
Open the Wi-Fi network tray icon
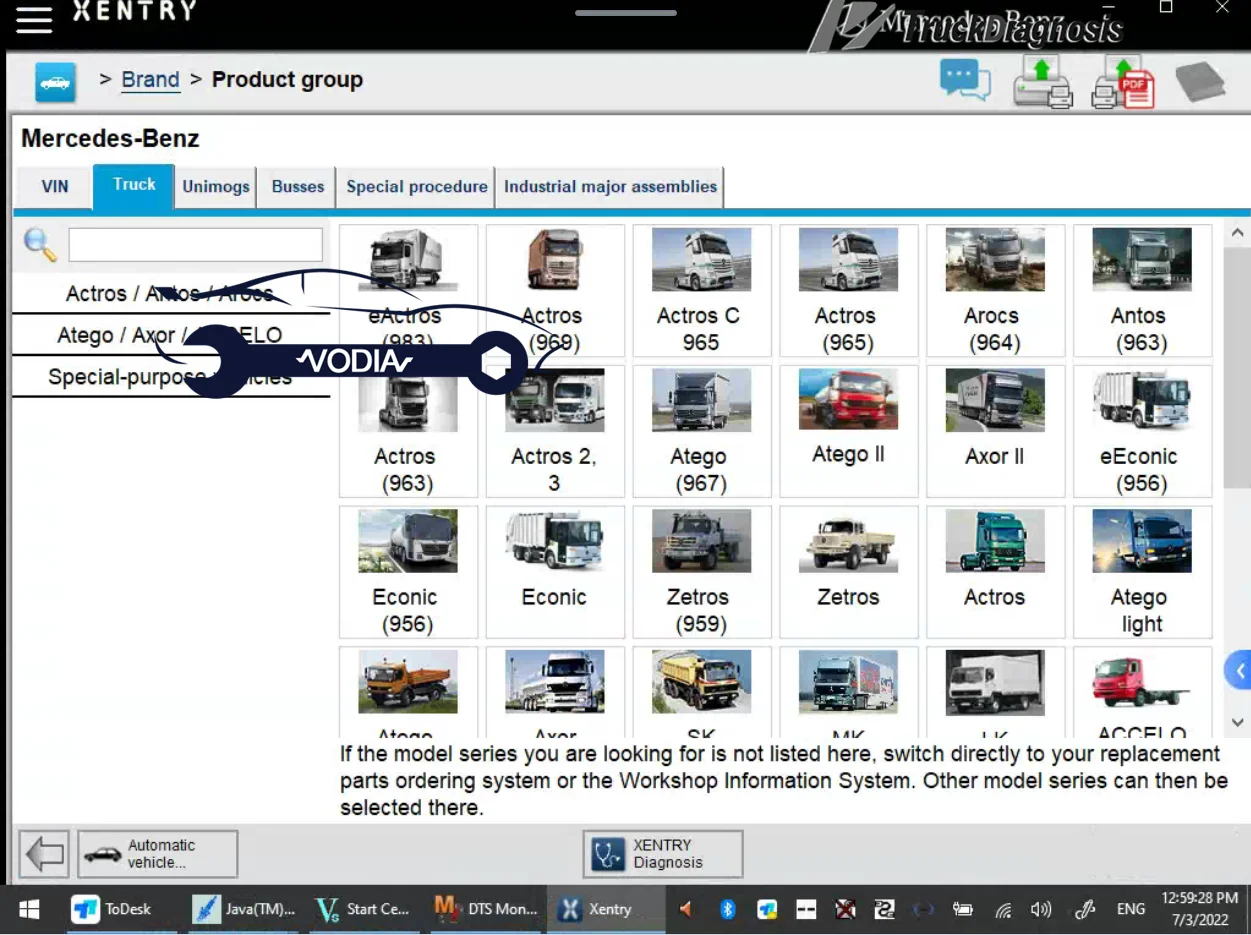tap(1003, 910)
